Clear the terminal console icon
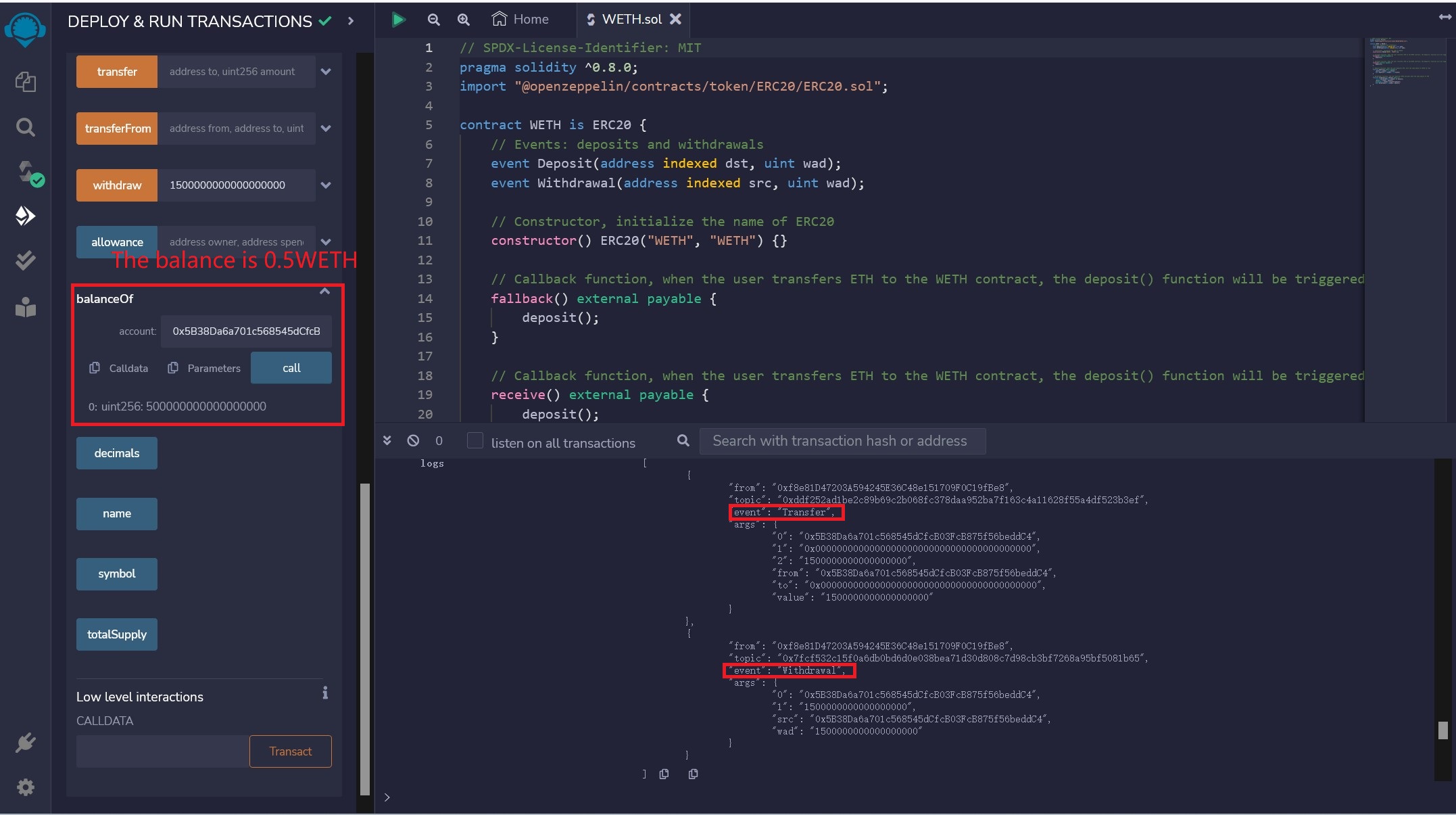The image size is (1456, 815). coord(413,440)
